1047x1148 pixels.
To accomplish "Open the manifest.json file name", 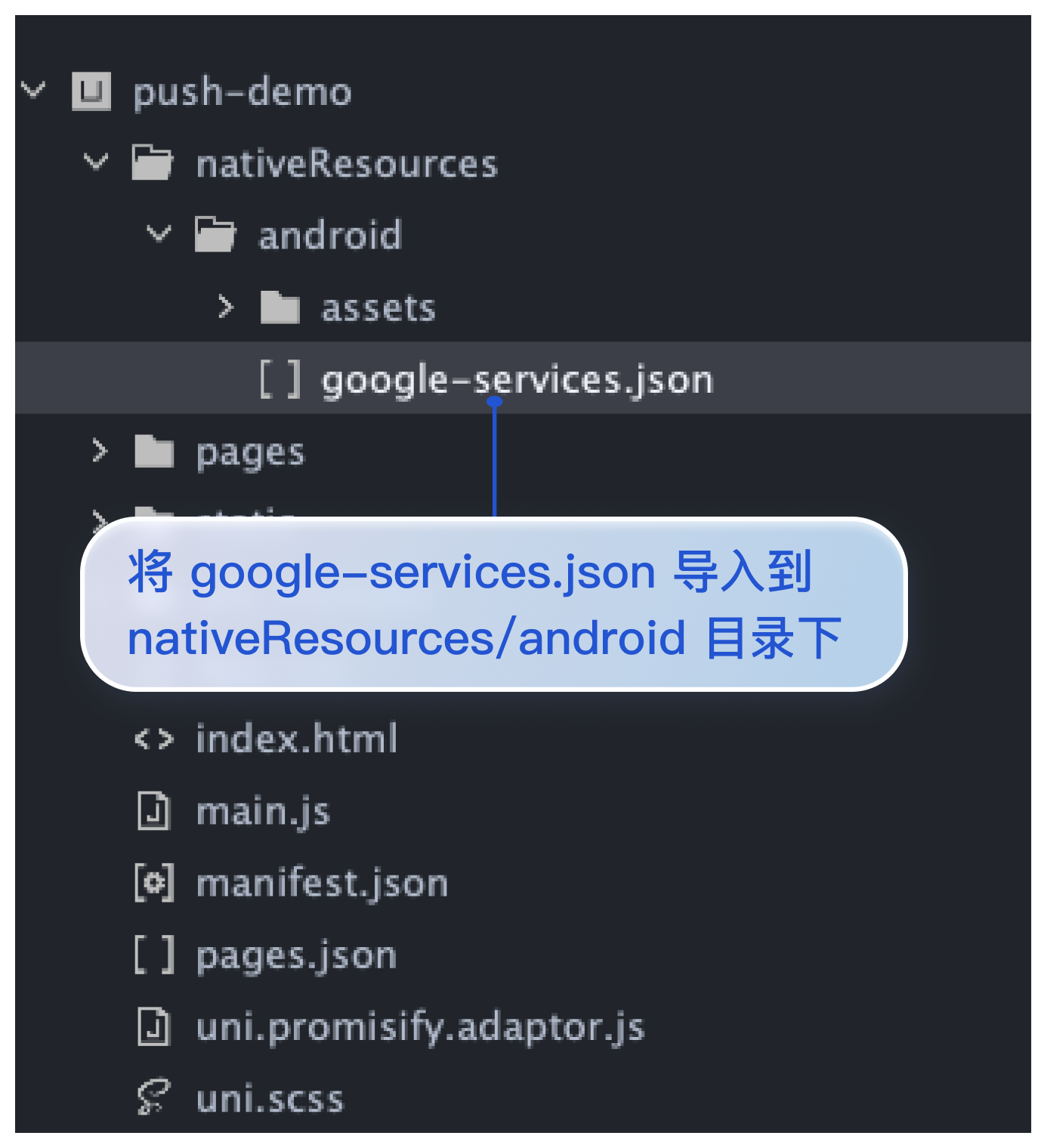I will [x=322, y=884].
